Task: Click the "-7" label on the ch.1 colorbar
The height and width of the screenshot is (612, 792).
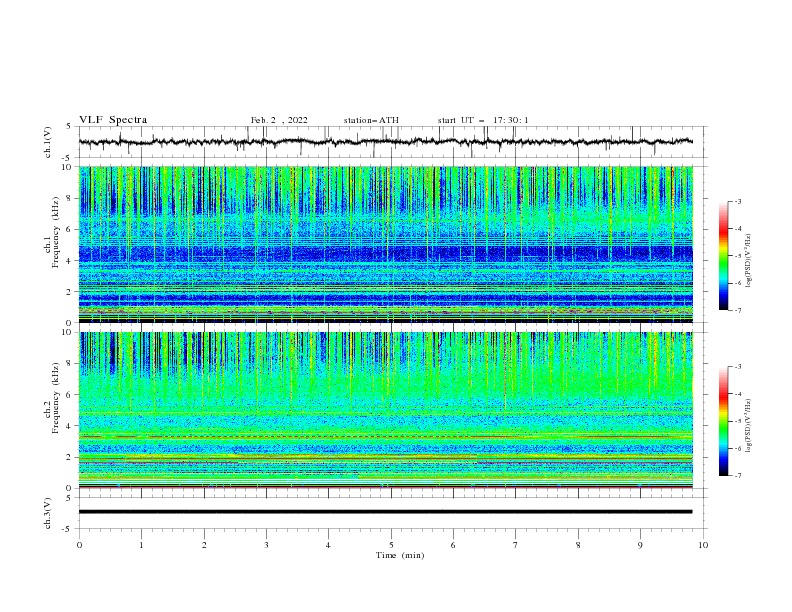Action: point(737,310)
